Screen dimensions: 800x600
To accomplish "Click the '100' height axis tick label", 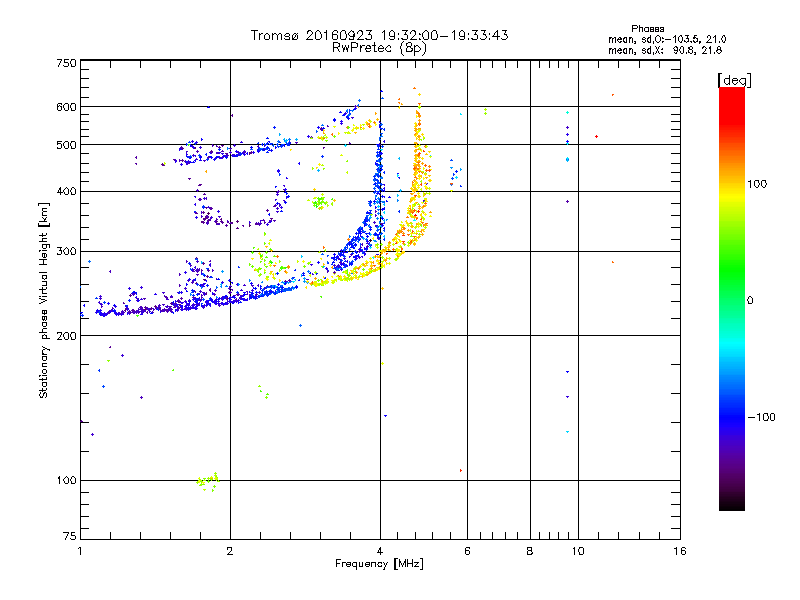I will point(67,480).
